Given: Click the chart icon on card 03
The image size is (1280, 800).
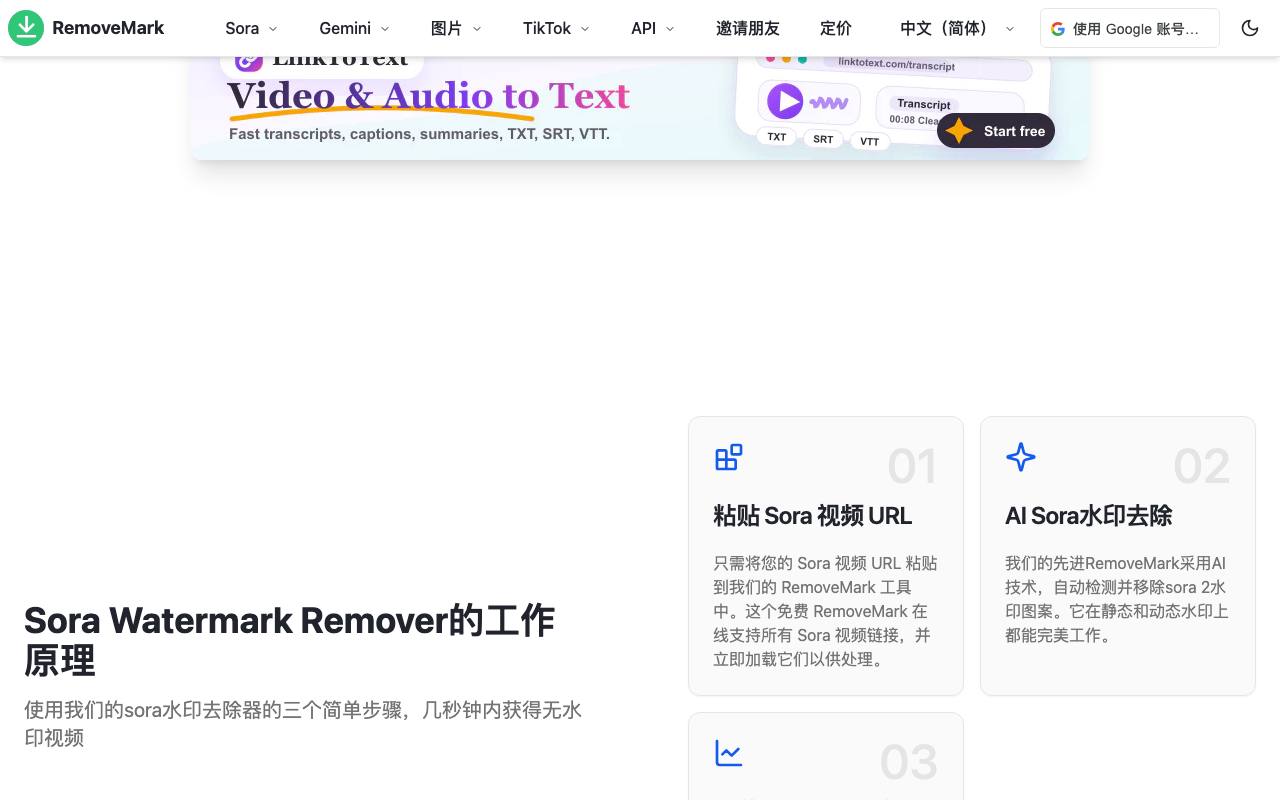Looking at the screenshot, I should [x=729, y=753].
